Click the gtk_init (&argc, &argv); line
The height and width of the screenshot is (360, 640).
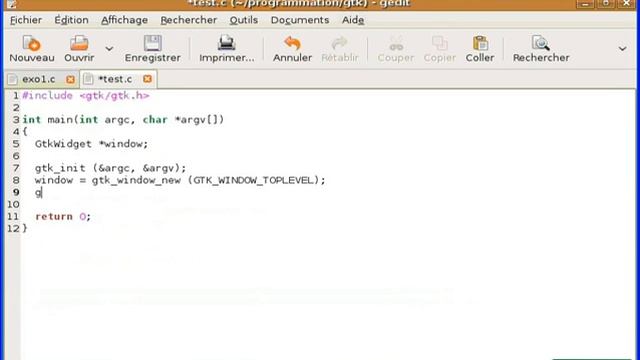point(110,168)
